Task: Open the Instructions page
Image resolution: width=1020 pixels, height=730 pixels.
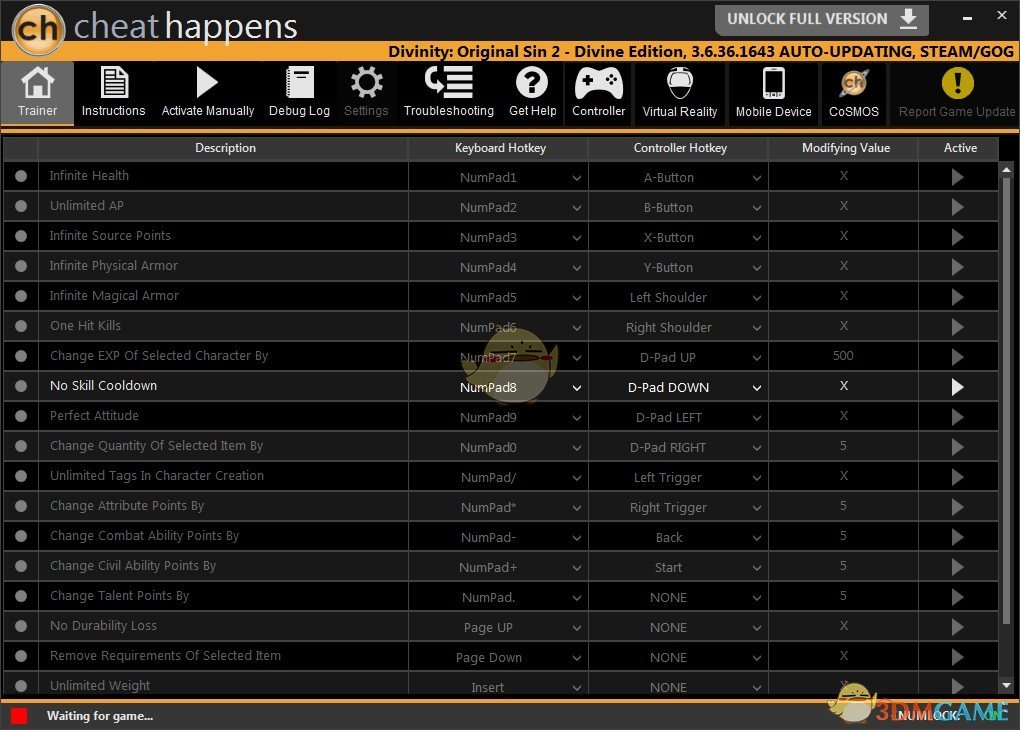Action: point(113,92)
